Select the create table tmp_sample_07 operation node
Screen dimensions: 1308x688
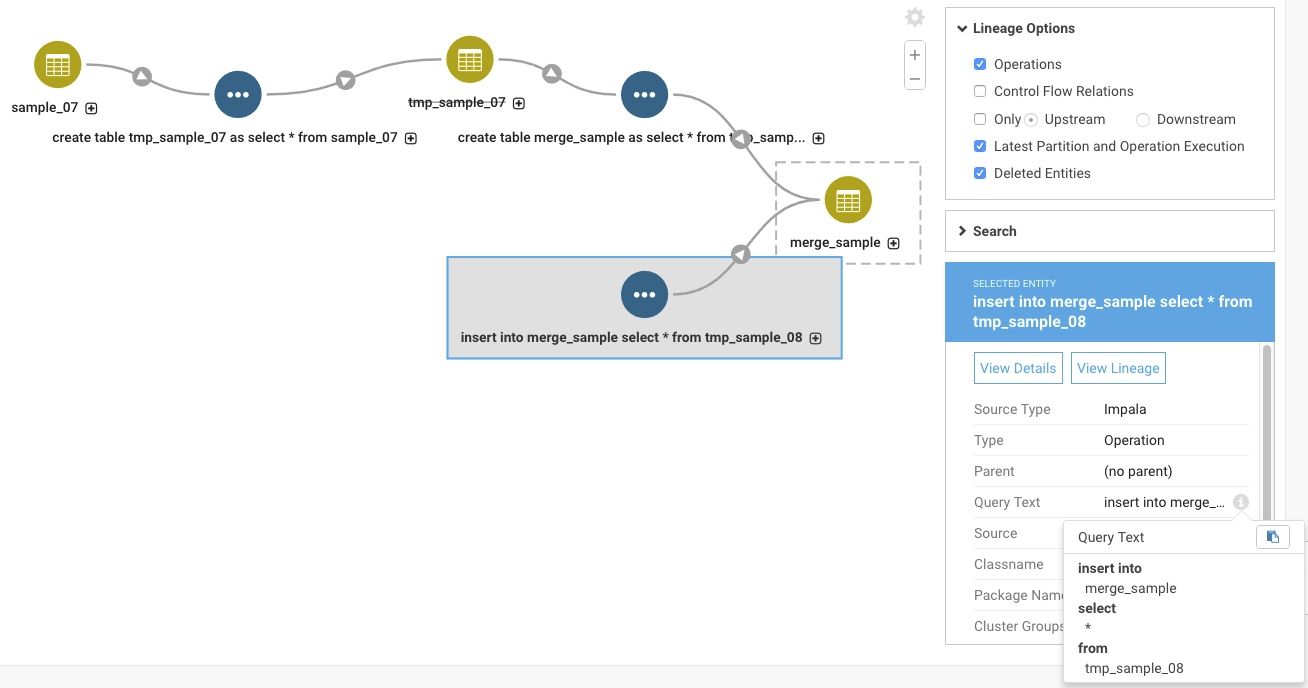[238, 95]
